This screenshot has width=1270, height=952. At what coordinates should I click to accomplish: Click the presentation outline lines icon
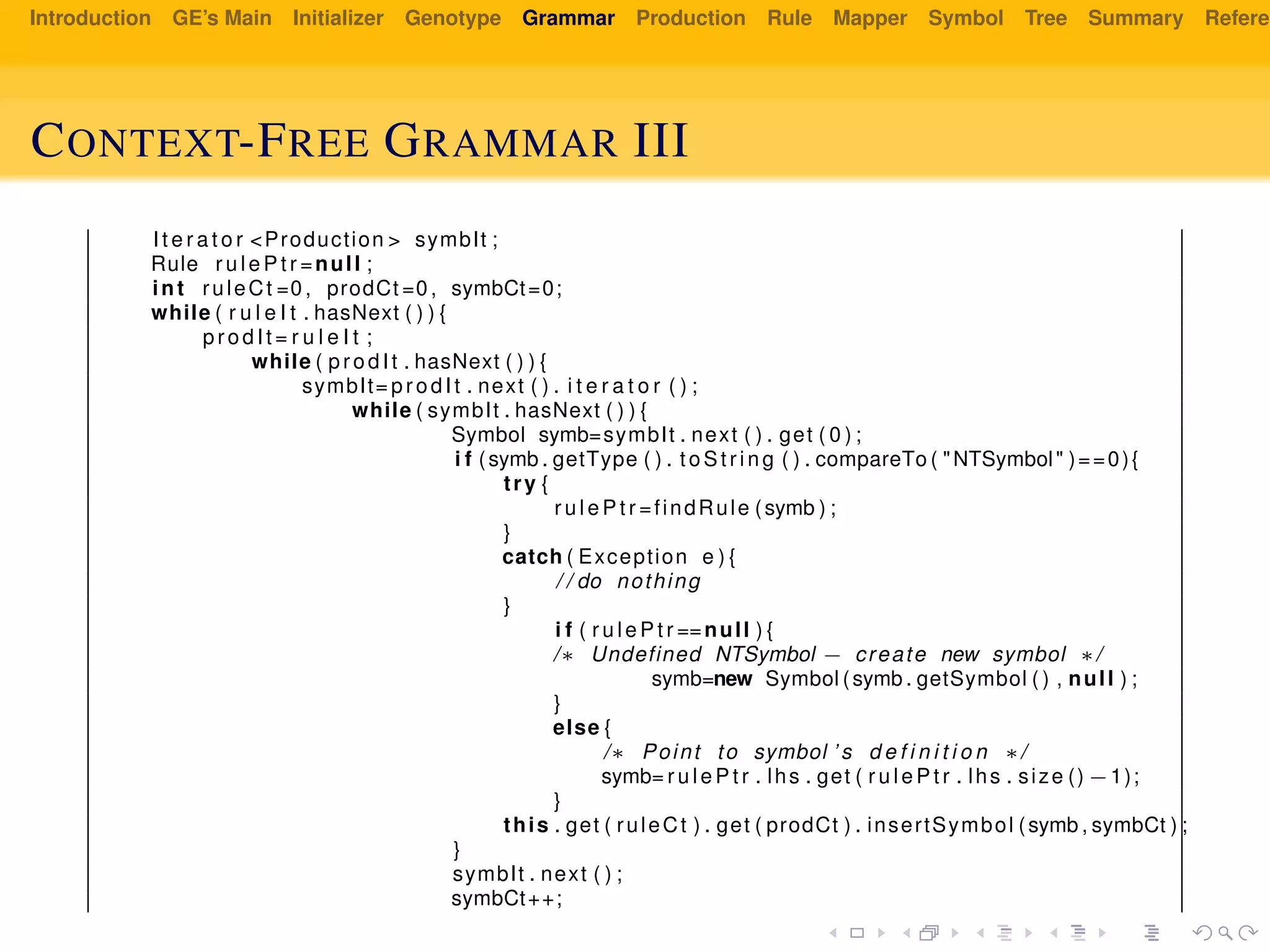pos(1152,933)
